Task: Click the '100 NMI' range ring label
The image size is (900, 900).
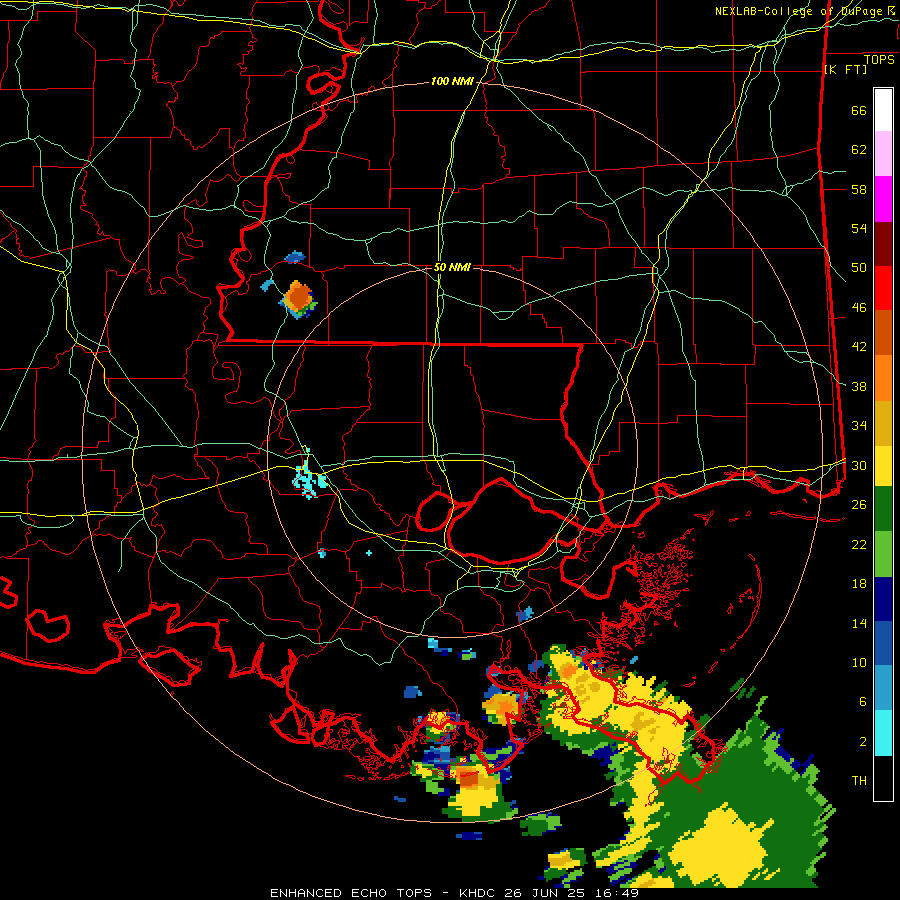Action: pyautogui.click(x=452, y=82)
